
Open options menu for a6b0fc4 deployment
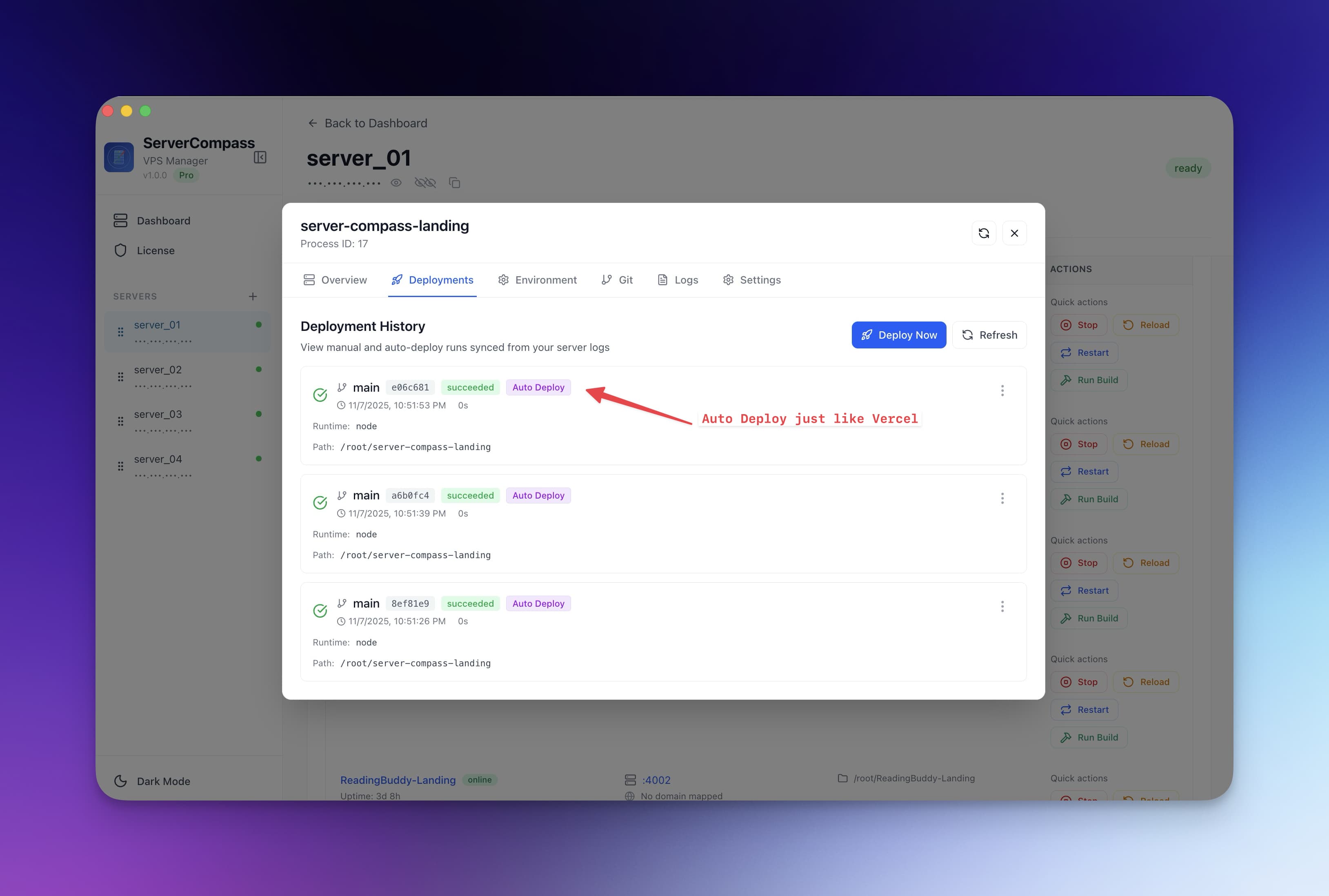1002,498
